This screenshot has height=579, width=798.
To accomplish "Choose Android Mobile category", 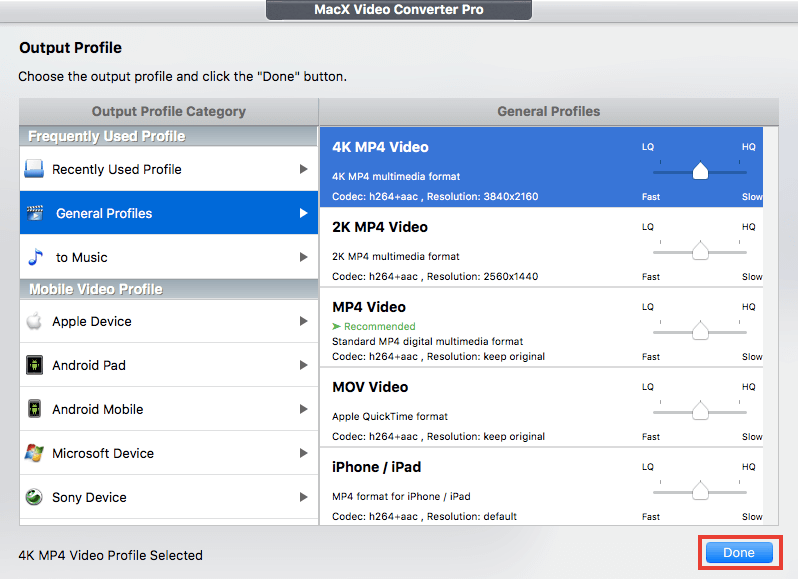I will [x=168, y=409].
